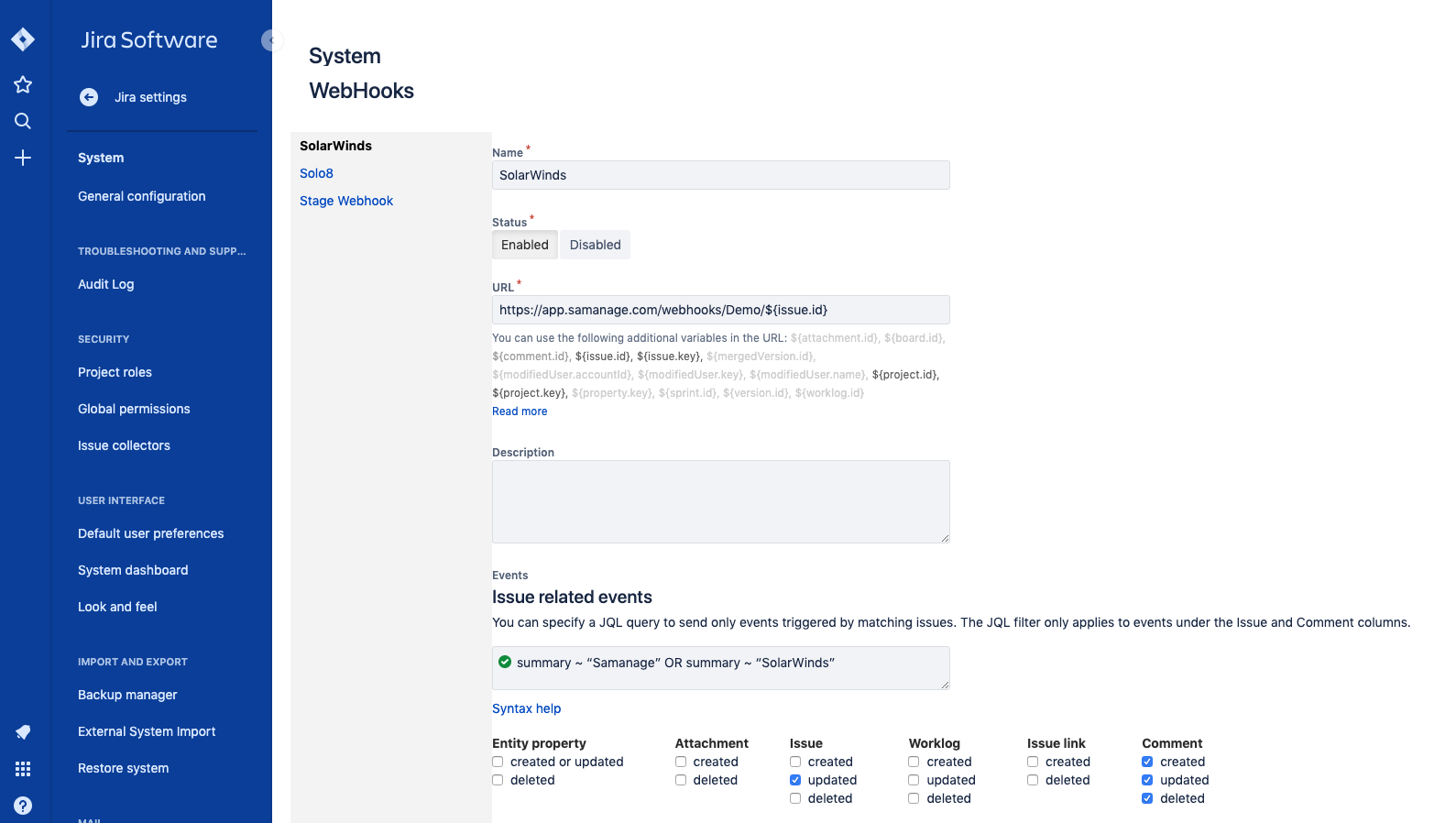The image size is (1456, 823).
Task: Go to Global permissions
Action: (134, 409)
